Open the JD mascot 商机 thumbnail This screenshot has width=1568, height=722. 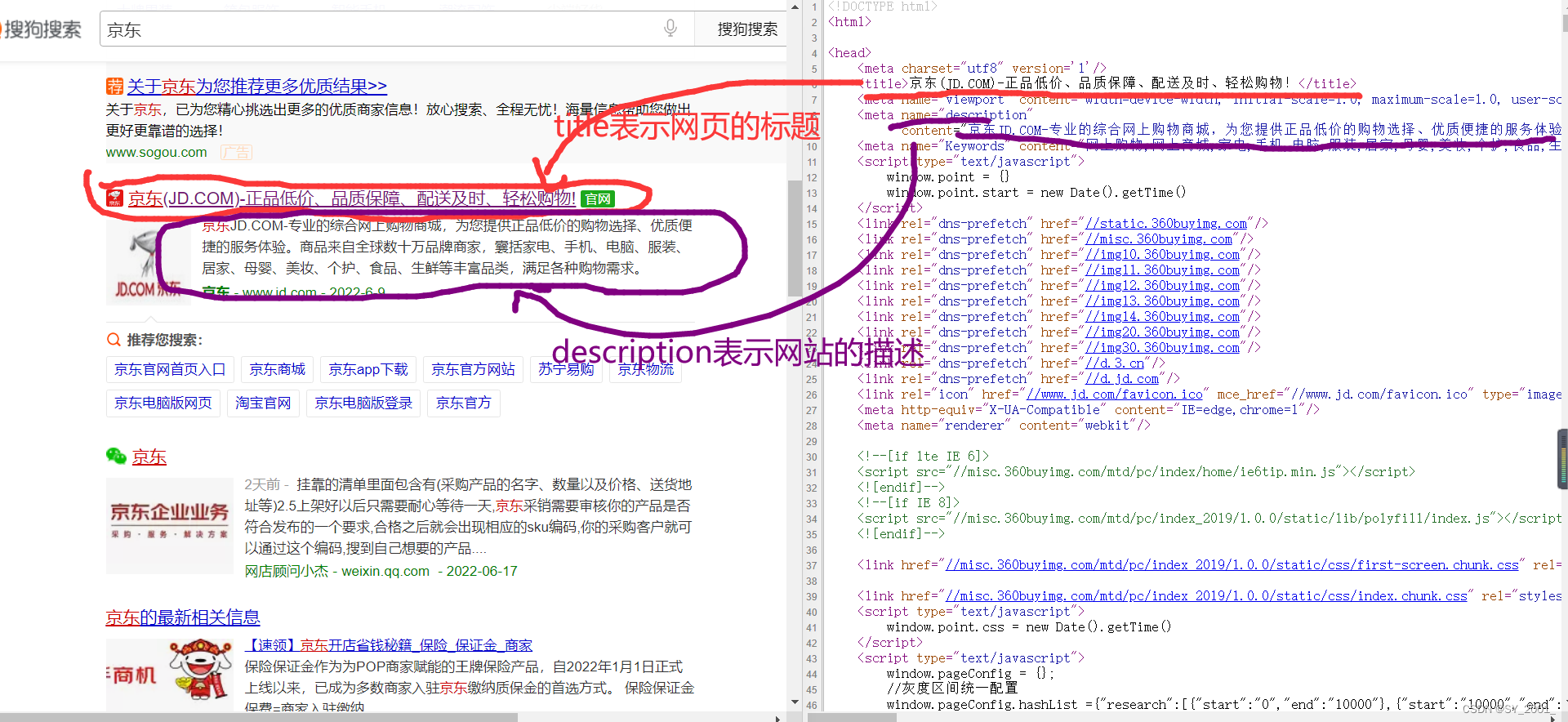[x=170, y=674]
